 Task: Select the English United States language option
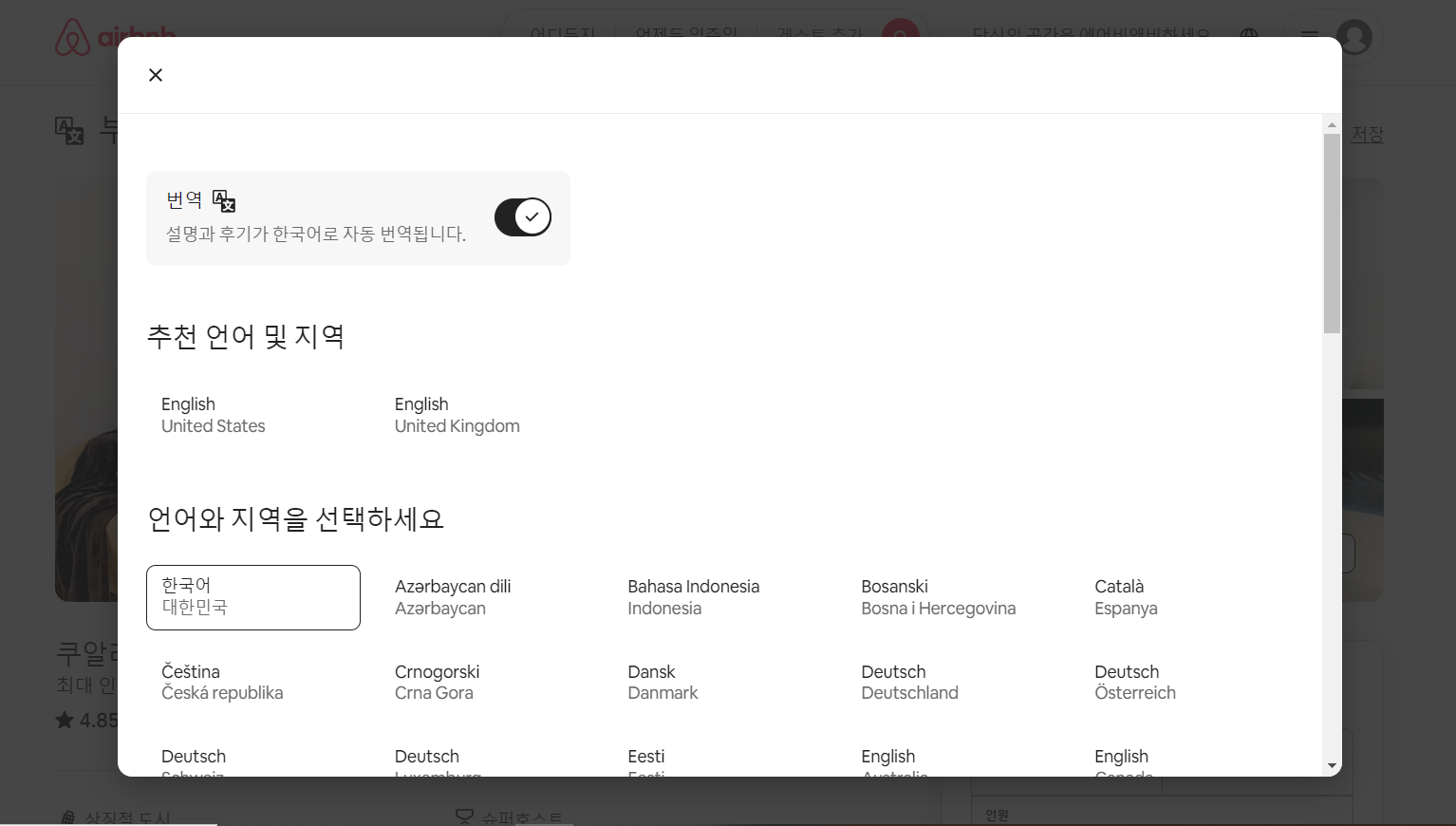(x=213, y=415)
